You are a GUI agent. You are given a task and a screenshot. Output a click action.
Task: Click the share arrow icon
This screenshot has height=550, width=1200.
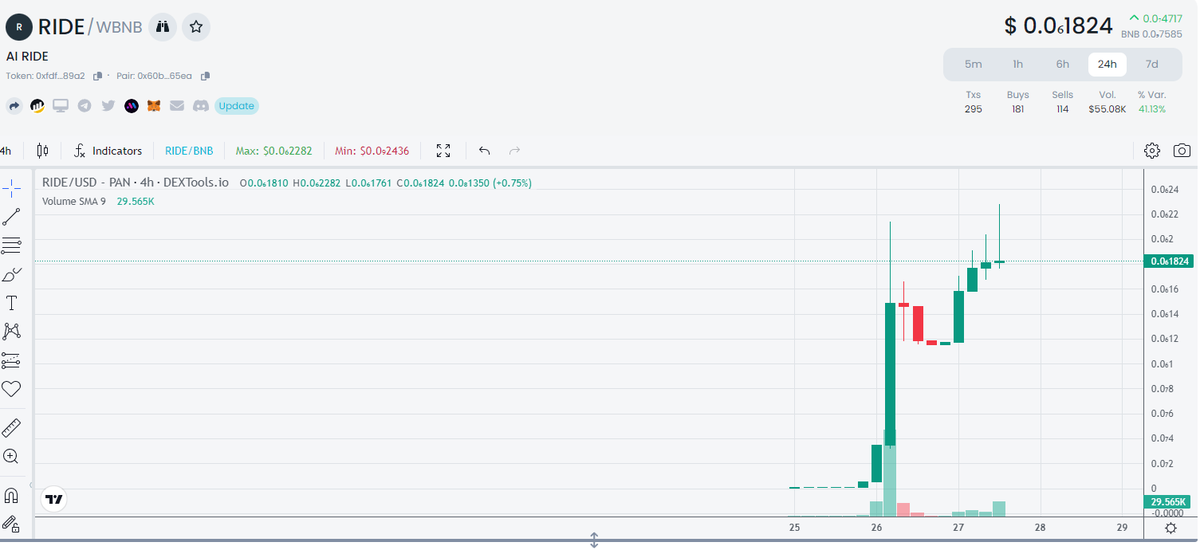pyautogui.click(x=15, y=106)
